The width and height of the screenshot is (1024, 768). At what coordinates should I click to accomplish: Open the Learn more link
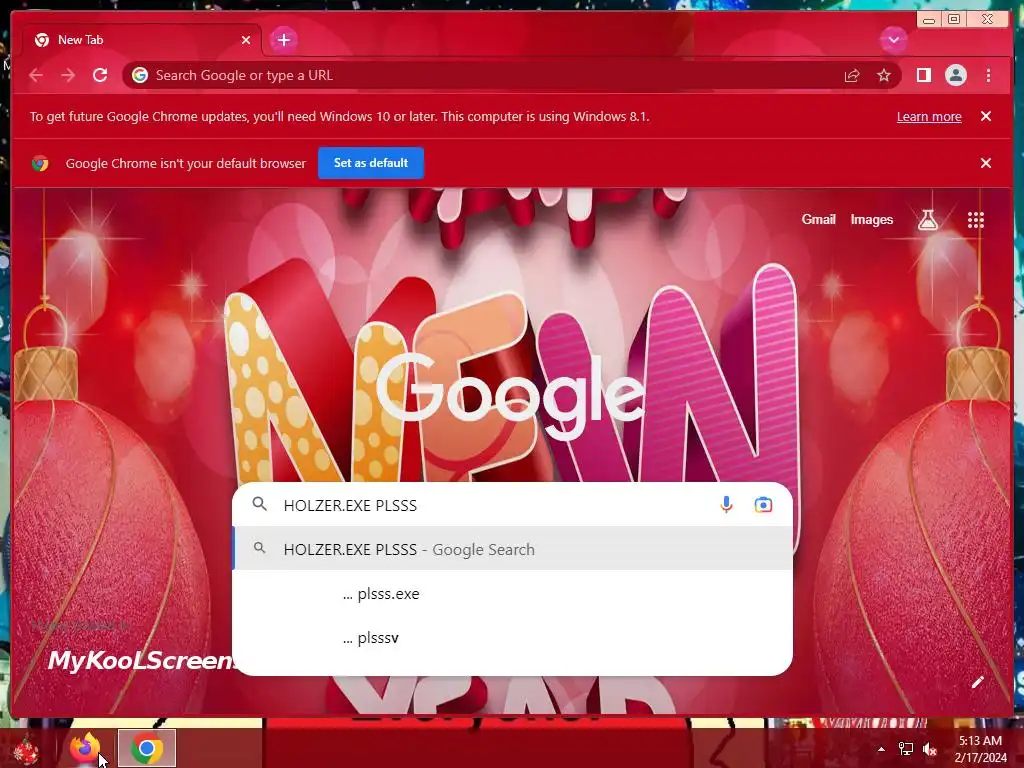pos(929,117)
